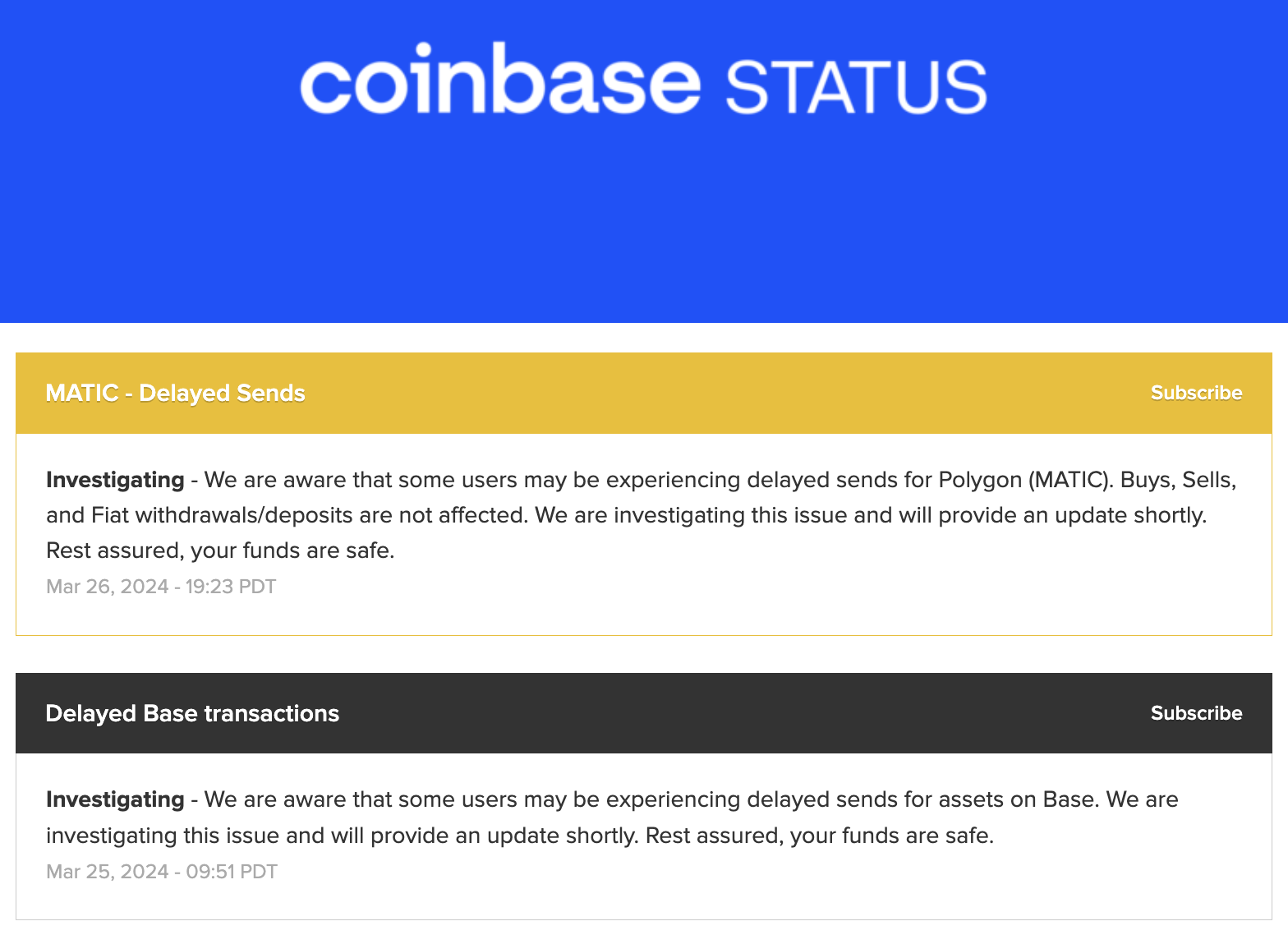Screen dimensions: 1288x935
Task: Click the white page background below the banner
Action: coord(644,335)
